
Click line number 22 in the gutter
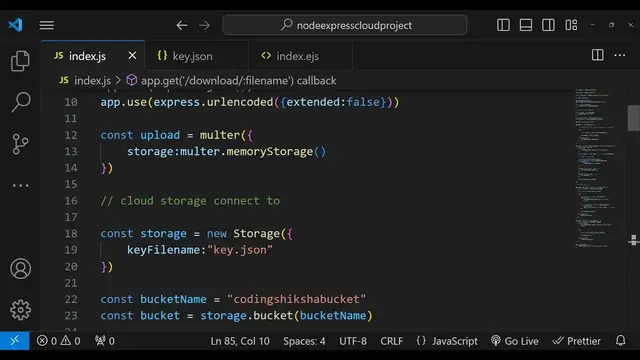(x=71, y=299)
